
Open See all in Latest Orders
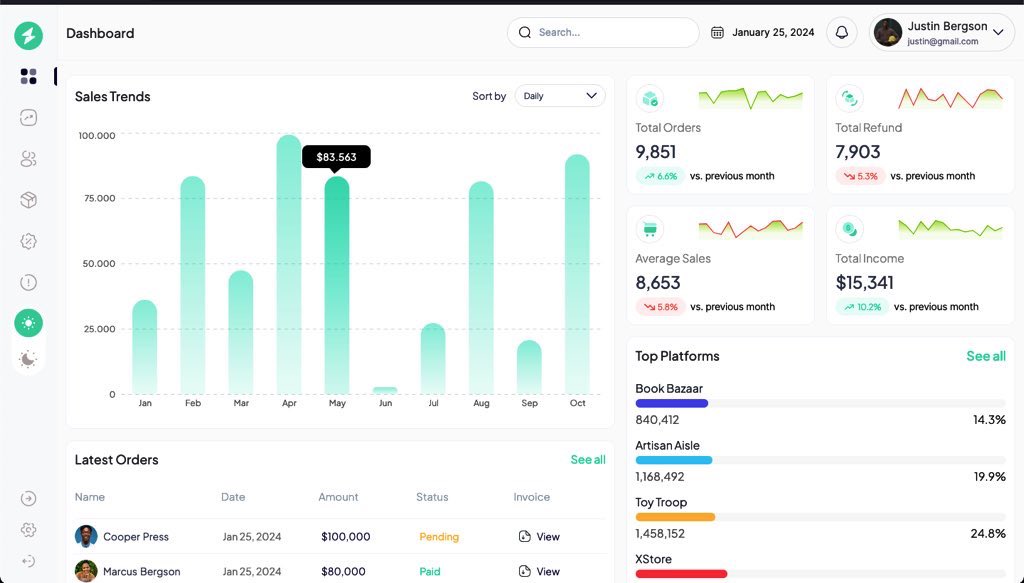(588, 460)
